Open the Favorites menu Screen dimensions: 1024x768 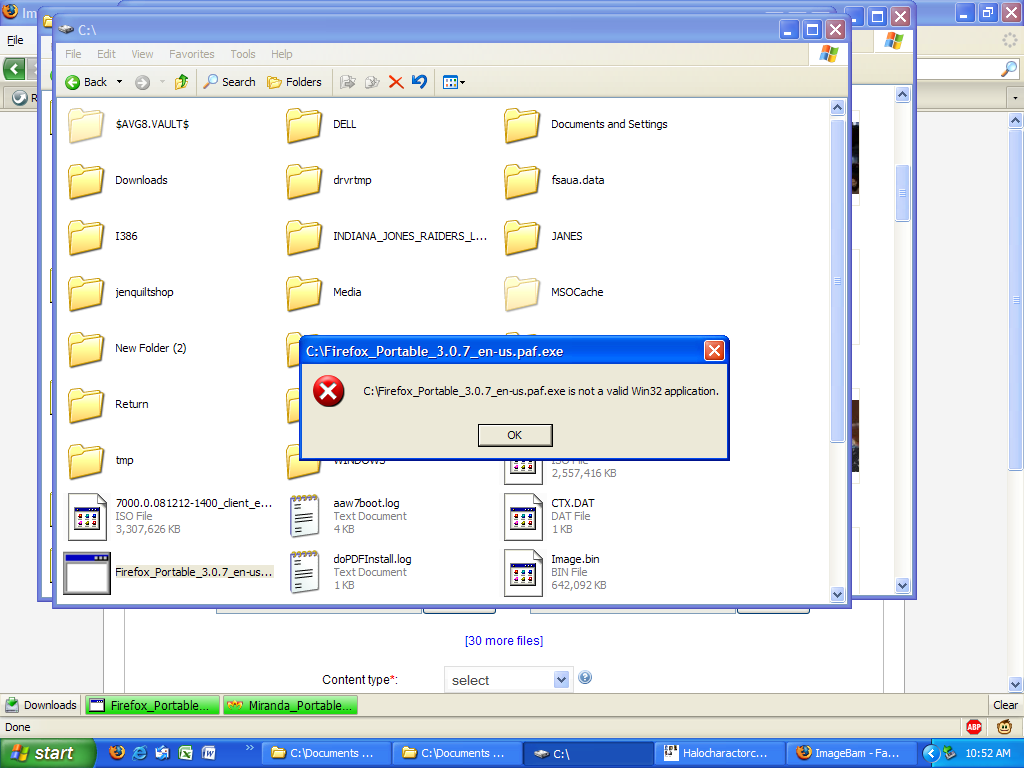191,54
